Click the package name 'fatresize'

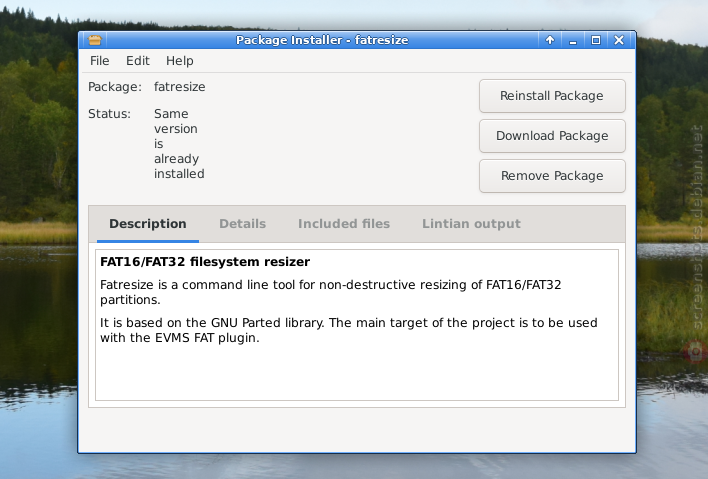coord(180,87)
